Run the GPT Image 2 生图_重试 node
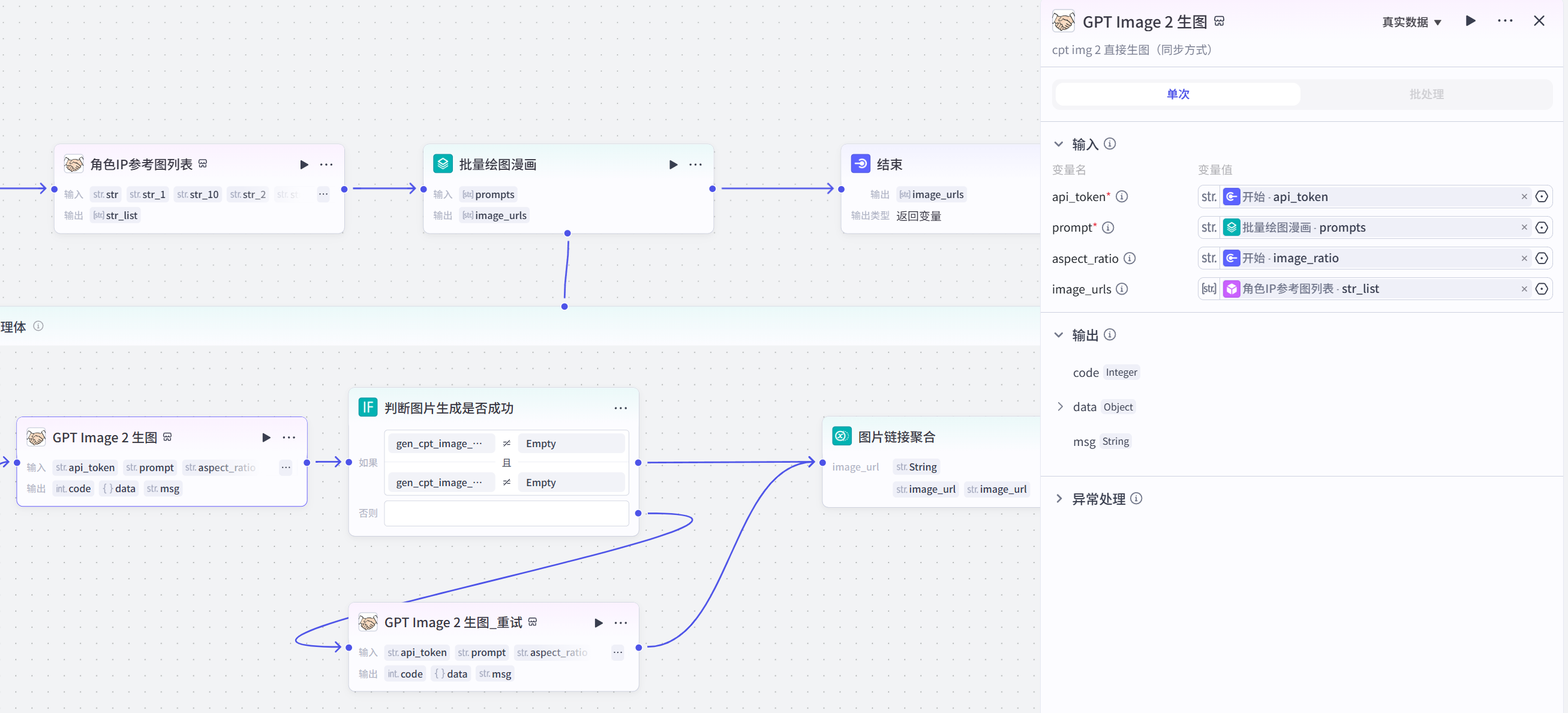The height and width of the screenshot is (713, 1568). pos(599,622)
